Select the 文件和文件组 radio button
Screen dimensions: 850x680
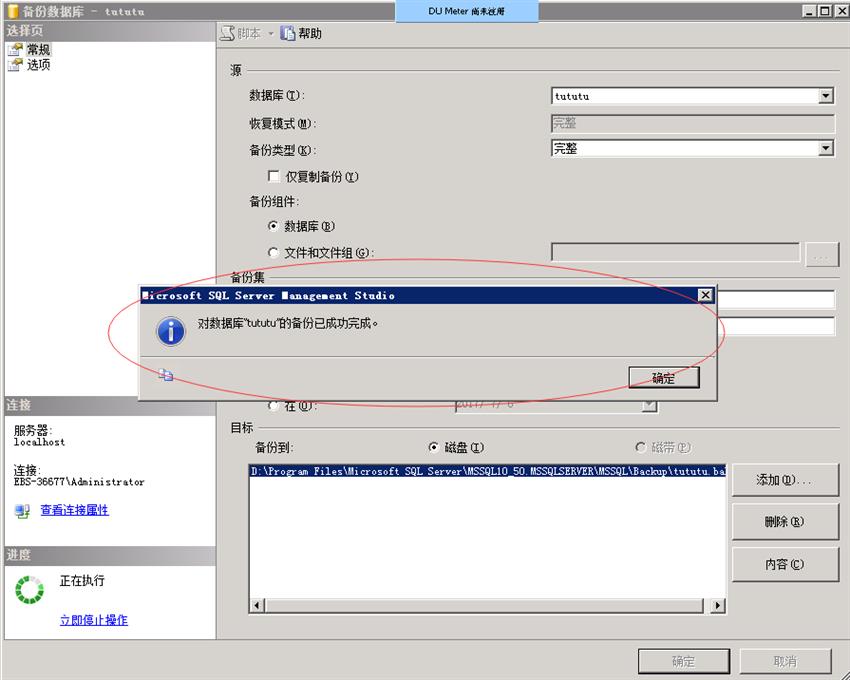pyautogui.click(x=273, y=252)
